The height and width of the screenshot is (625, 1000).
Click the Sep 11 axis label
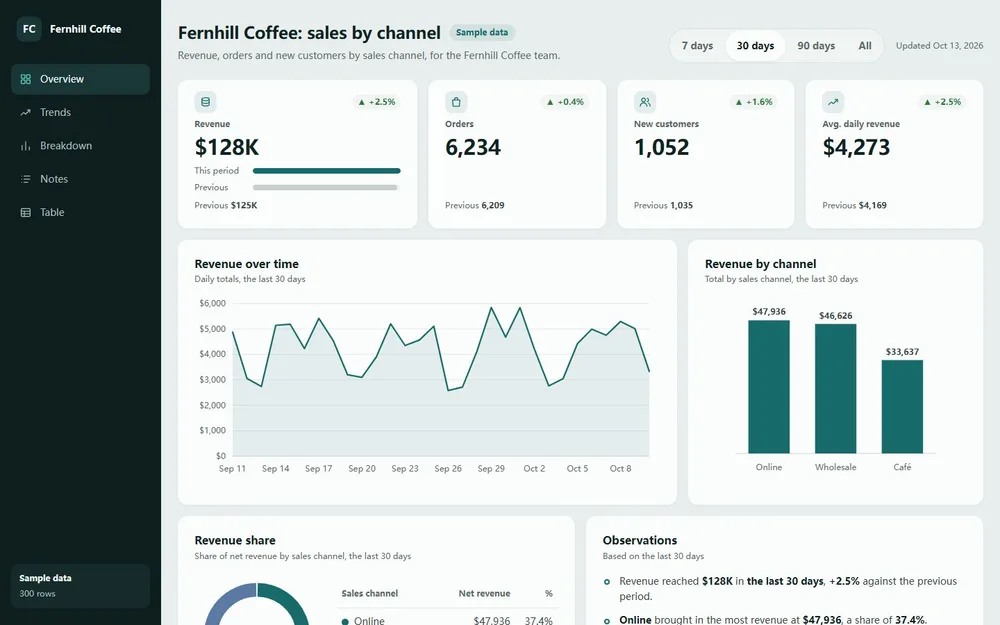pyautogui.click(x=232, y=469)
